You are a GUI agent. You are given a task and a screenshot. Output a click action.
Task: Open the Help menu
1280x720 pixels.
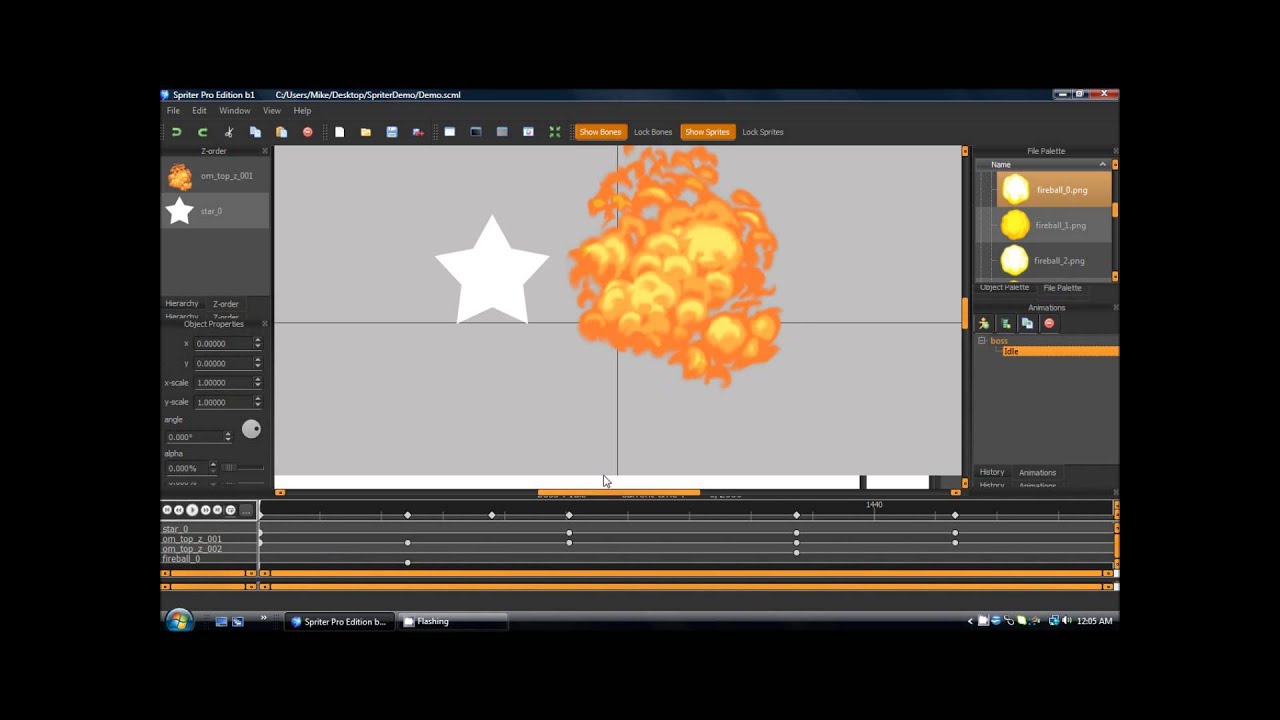[302, 111]
